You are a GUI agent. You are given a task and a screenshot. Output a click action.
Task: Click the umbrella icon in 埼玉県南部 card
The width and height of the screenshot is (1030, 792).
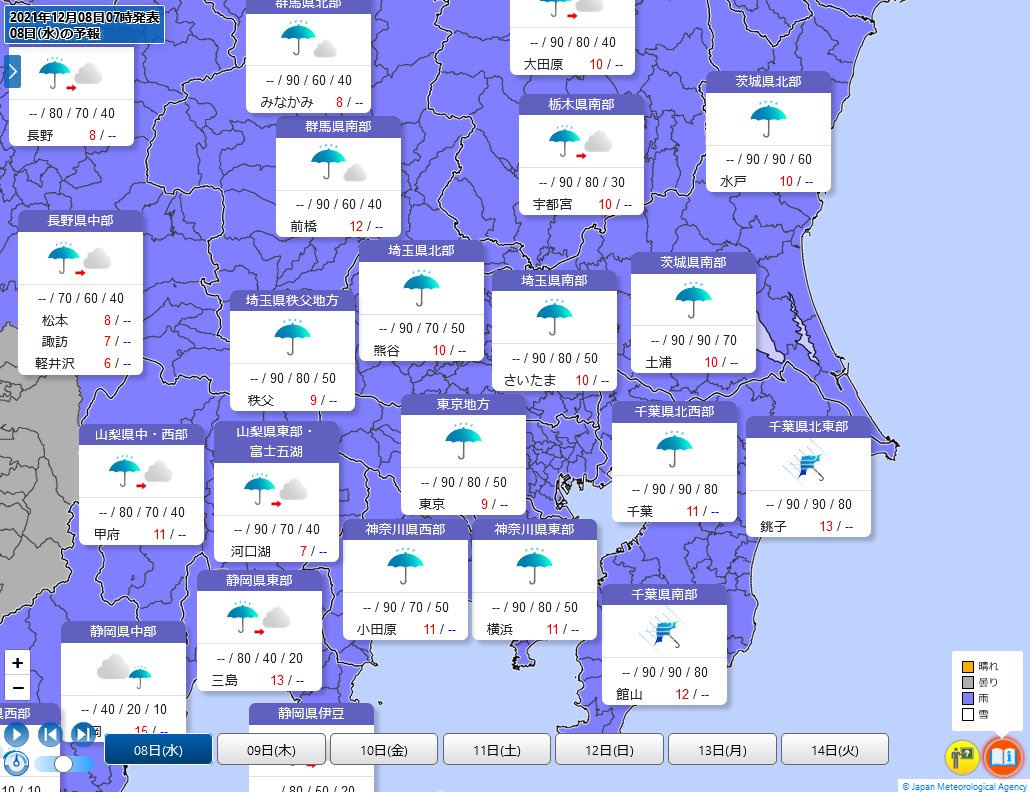point(554,318)
